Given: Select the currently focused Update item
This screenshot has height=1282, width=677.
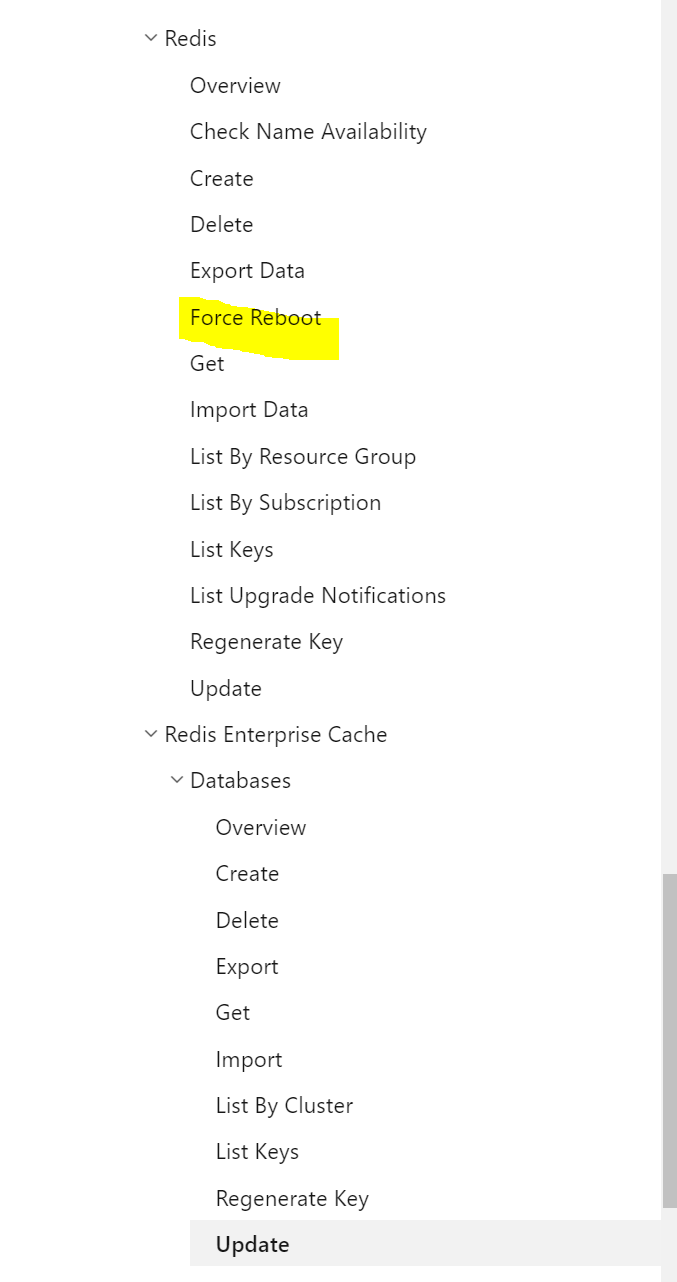Looking at the screenshot, I should click(x=252, y=1243).
